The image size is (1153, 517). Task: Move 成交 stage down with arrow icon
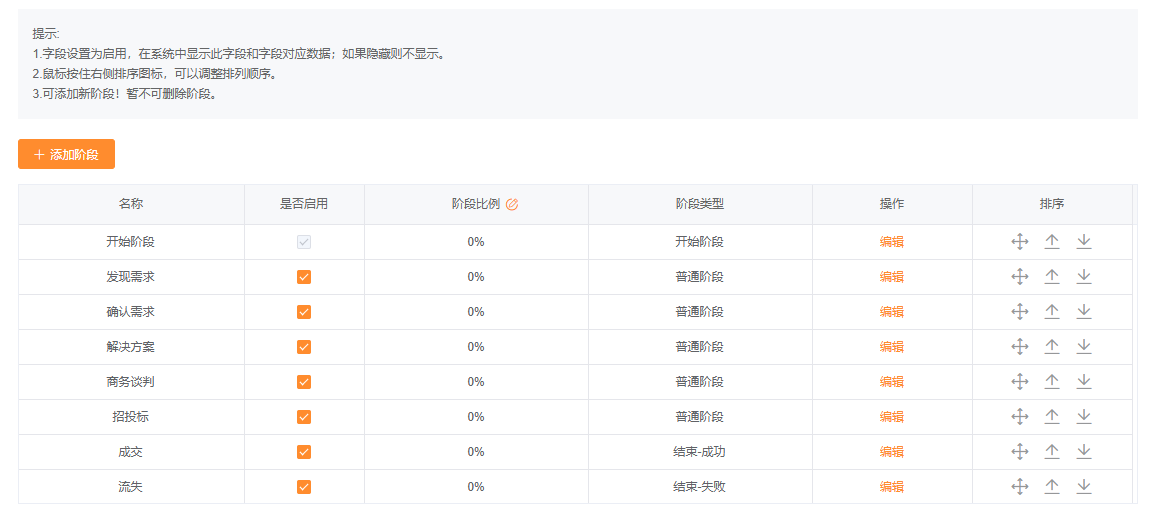tap(1084, 452)
